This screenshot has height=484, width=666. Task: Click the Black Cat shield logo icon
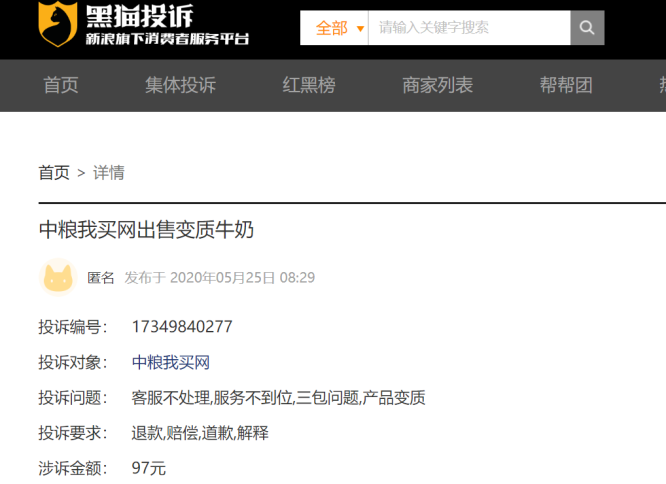click(58, 23)
